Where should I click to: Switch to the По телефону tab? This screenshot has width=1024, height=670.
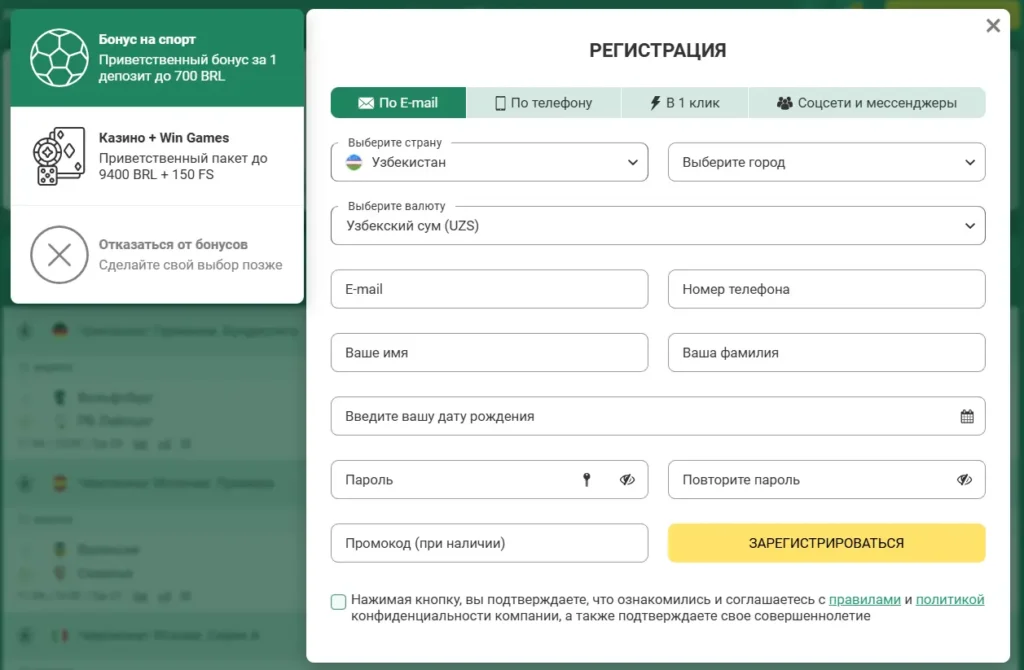click(544, 103)
